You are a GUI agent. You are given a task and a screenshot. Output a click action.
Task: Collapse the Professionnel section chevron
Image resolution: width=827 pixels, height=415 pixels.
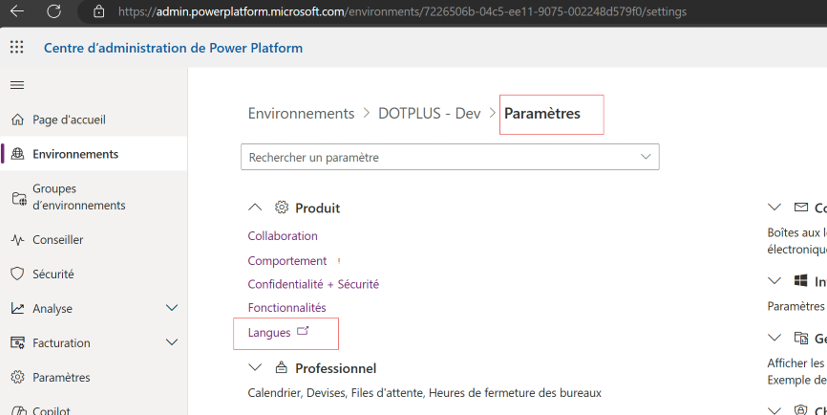[x=255, y=368]
